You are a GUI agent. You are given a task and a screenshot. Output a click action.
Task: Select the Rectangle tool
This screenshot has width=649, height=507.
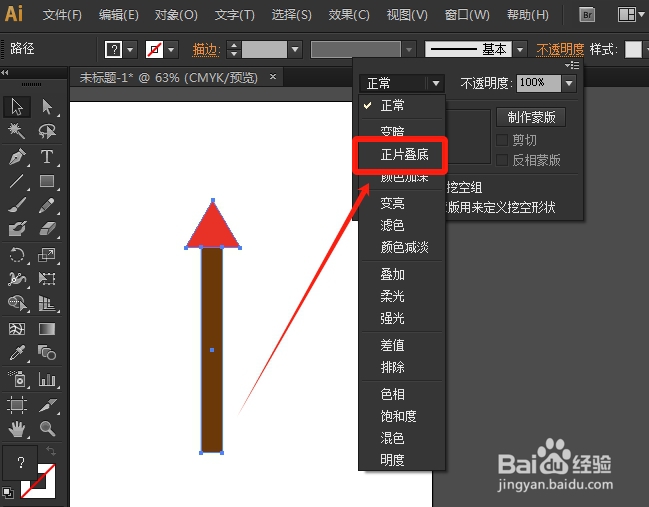point(47,181)
